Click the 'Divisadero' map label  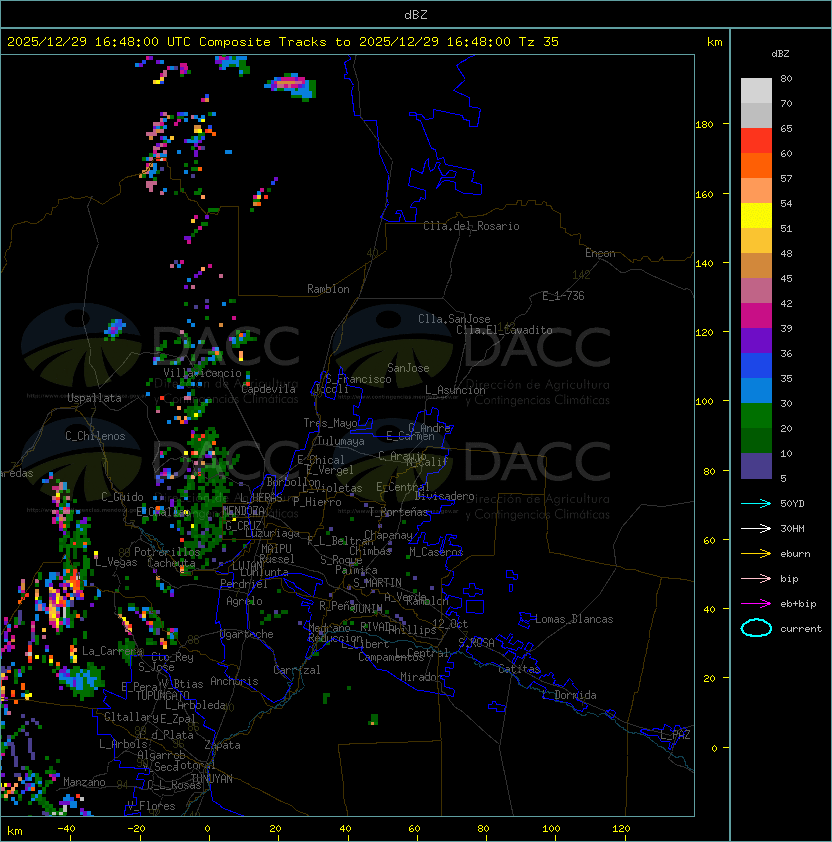(x=444, y=496)
